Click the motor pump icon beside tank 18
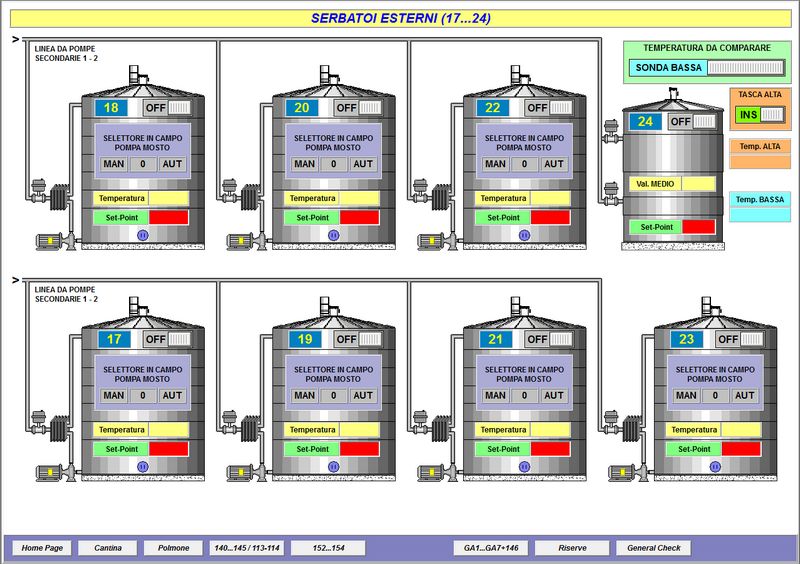 50,241
